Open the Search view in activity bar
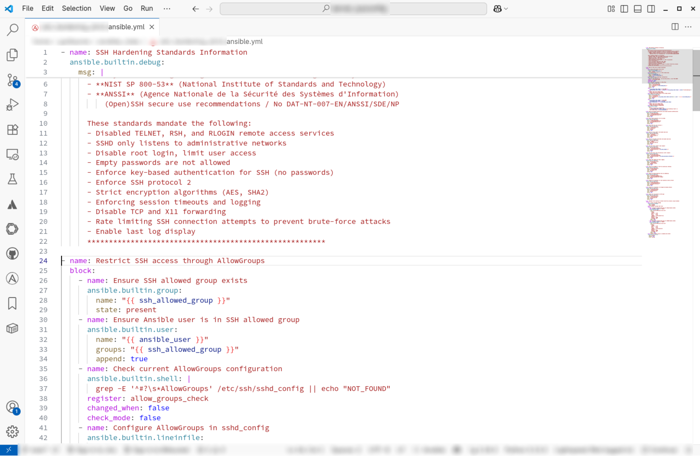The height and width of the screenshot is (456, 700). pyautogui.click(x=12, y=30)
